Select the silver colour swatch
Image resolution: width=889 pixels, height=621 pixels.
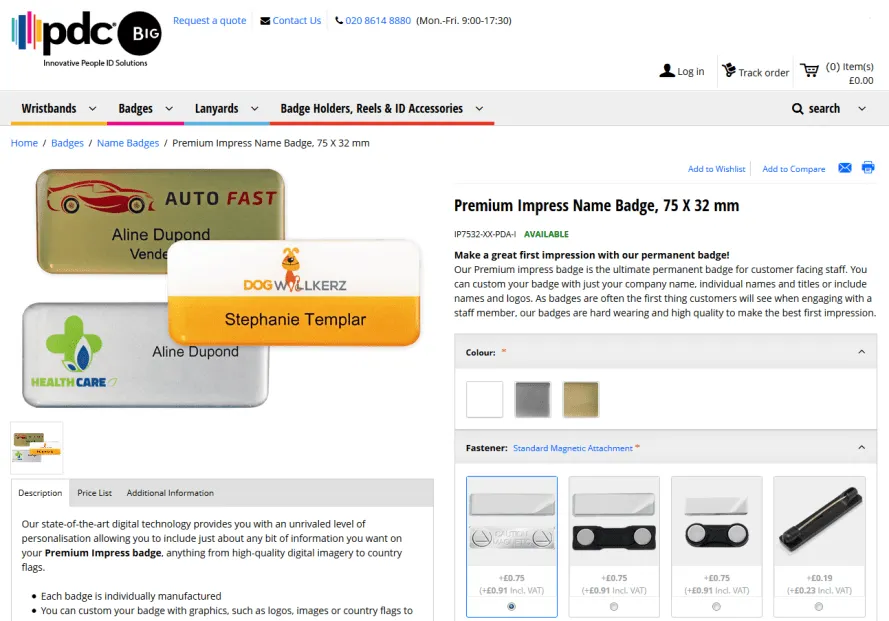click(x=532, y=399)
